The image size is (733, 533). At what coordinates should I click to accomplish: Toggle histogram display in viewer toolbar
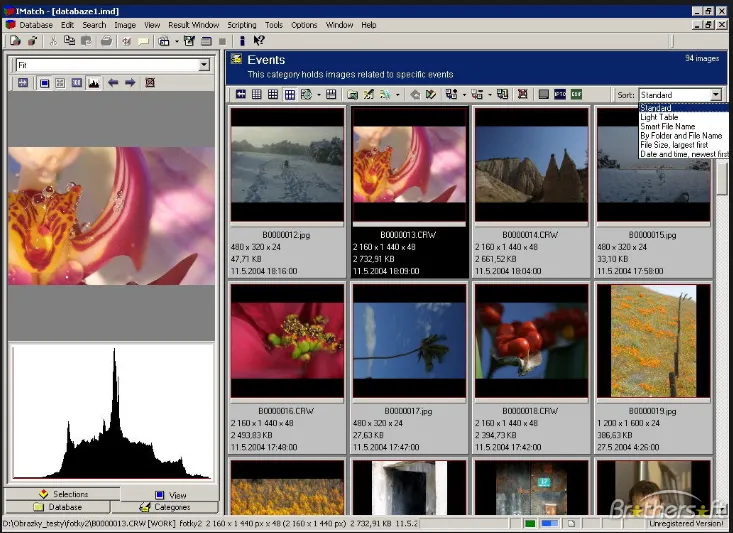coord(93,83)
